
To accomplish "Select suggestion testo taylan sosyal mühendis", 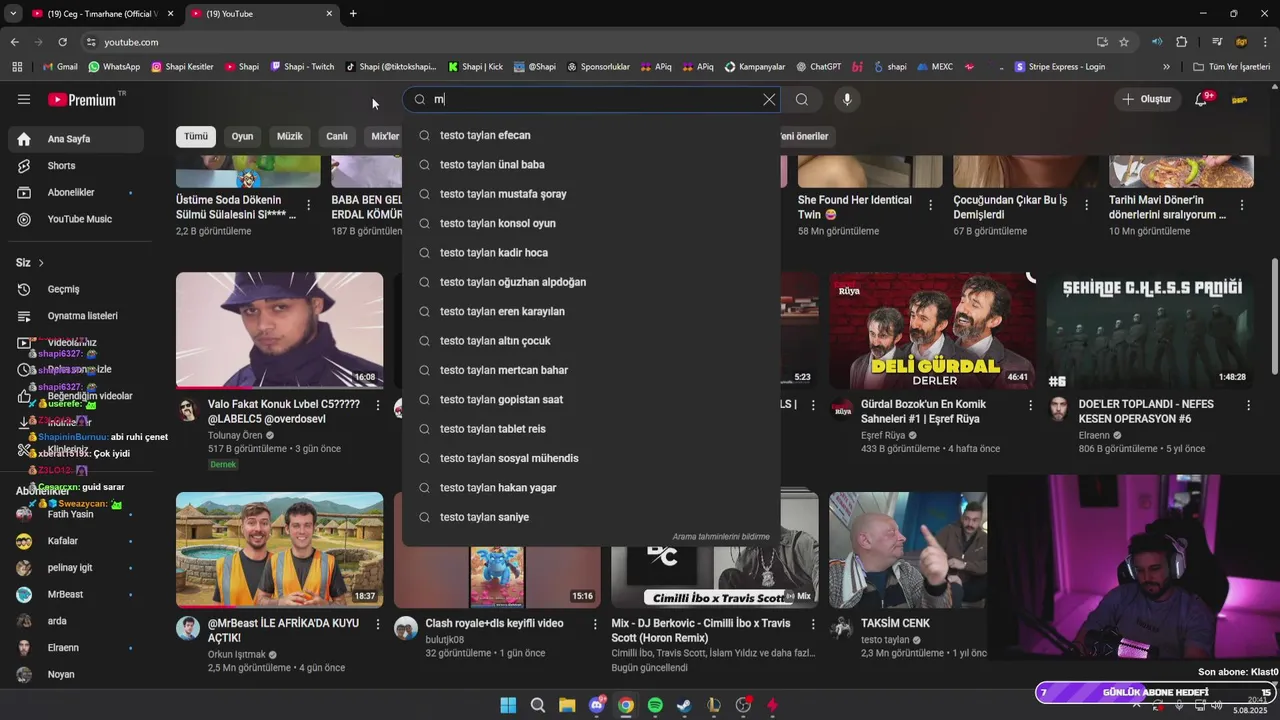I will (x=591, y=458).
